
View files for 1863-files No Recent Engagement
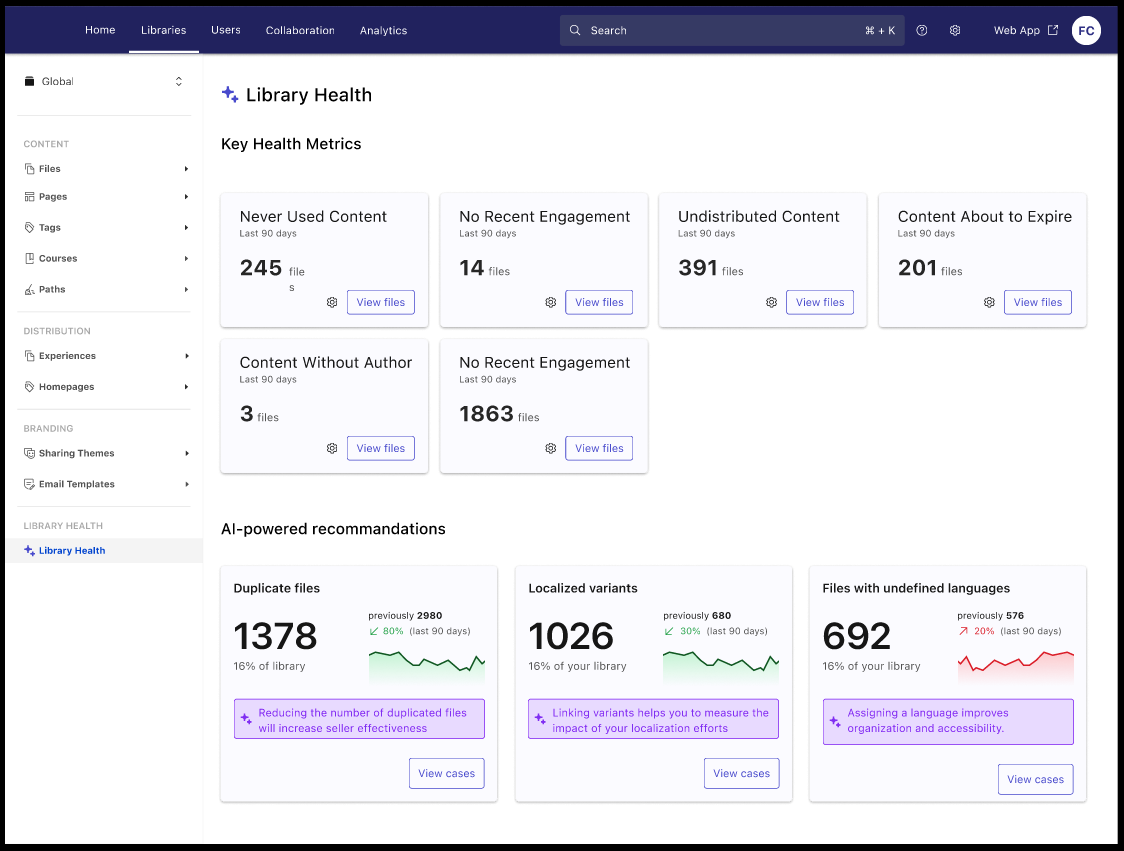click(x=599, y=448)
